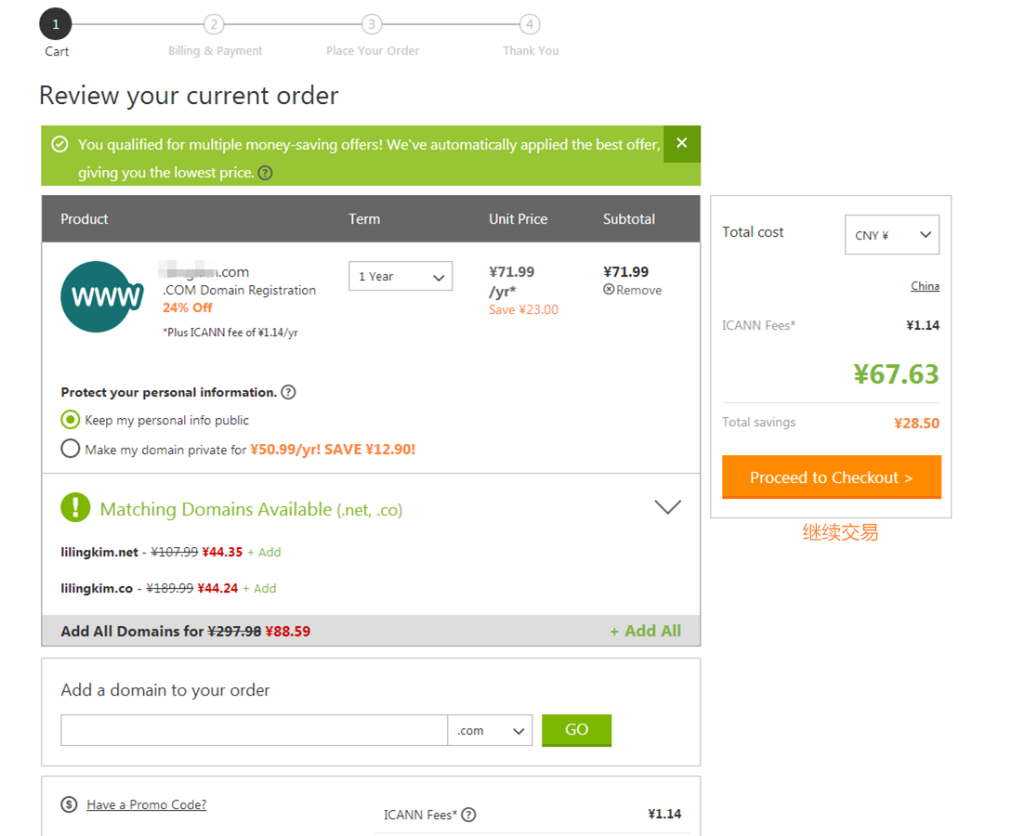The width and height of the screenshot is (1024, 836).
Task: Click the promo code dollar icon
Action: 69,805
